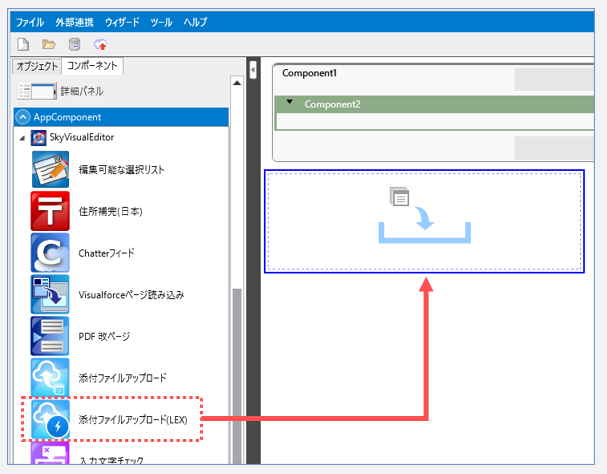The image size is (607, 474).
Task: Select the 住所補完(日本) postal icon
Action: pyautogui.click(x=50, y=211)
